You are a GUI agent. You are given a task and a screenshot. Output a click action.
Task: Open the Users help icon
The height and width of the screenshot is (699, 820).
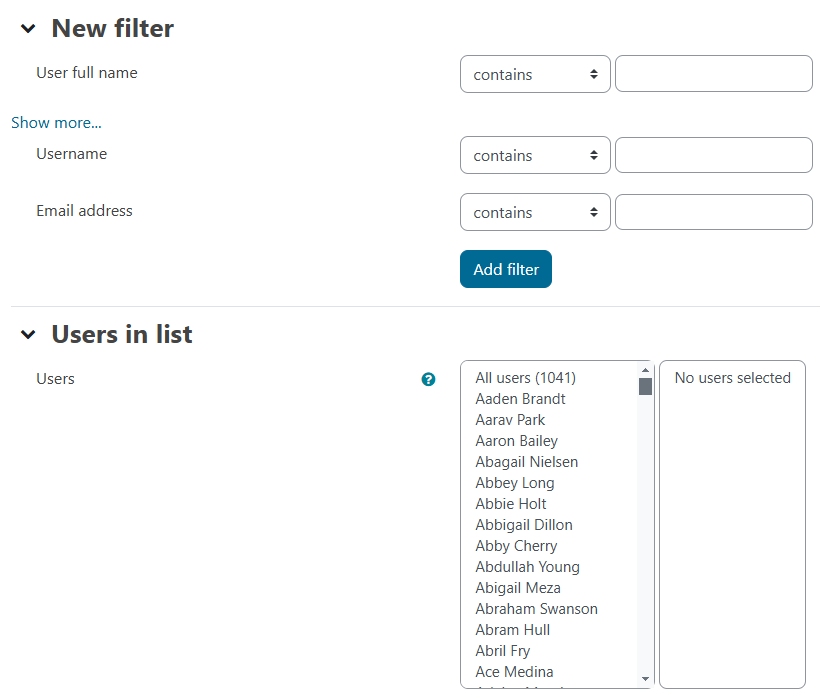(x=428, y=379)
